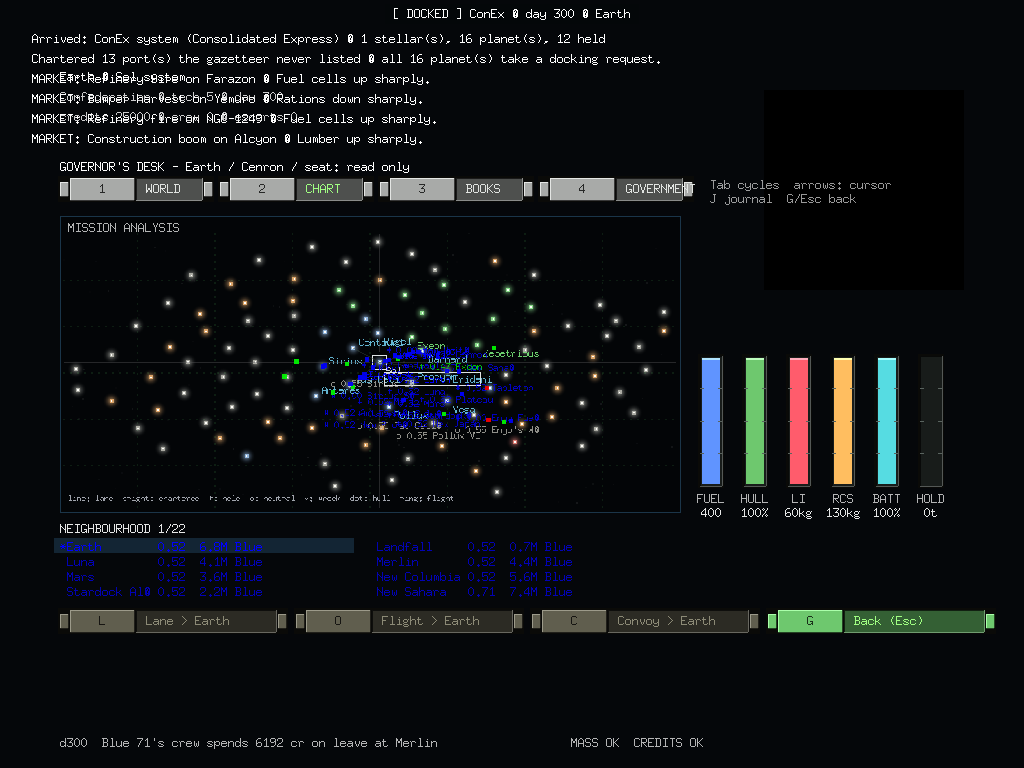Image resolution: width=1024 pixels, height=768 pixels.
Task: Click the 0t value under HOLD
Action: coord(930,513)
